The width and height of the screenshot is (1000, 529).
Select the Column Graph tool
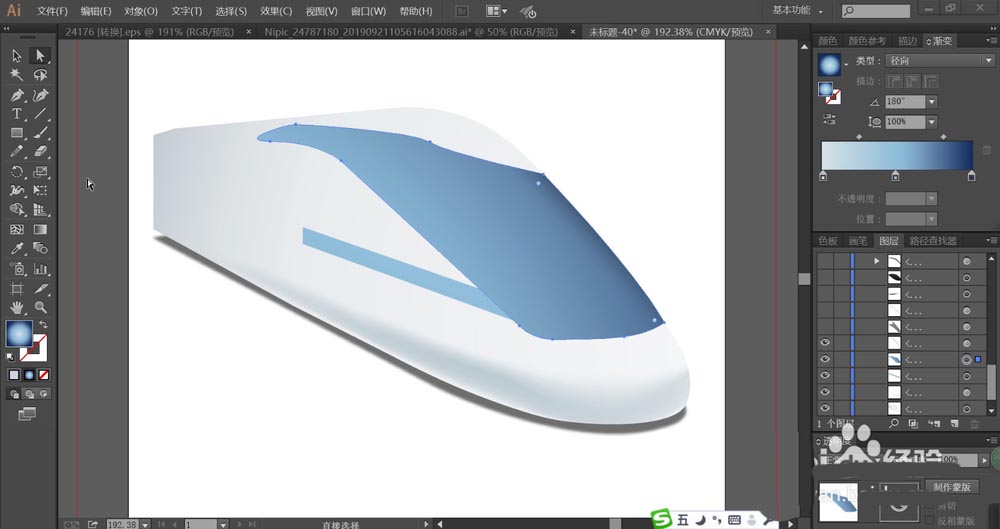[40, 269]
